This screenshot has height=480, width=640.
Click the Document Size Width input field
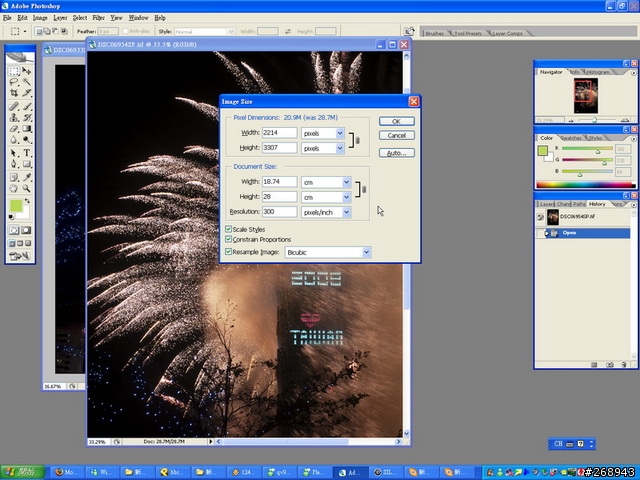coord(279,182)
